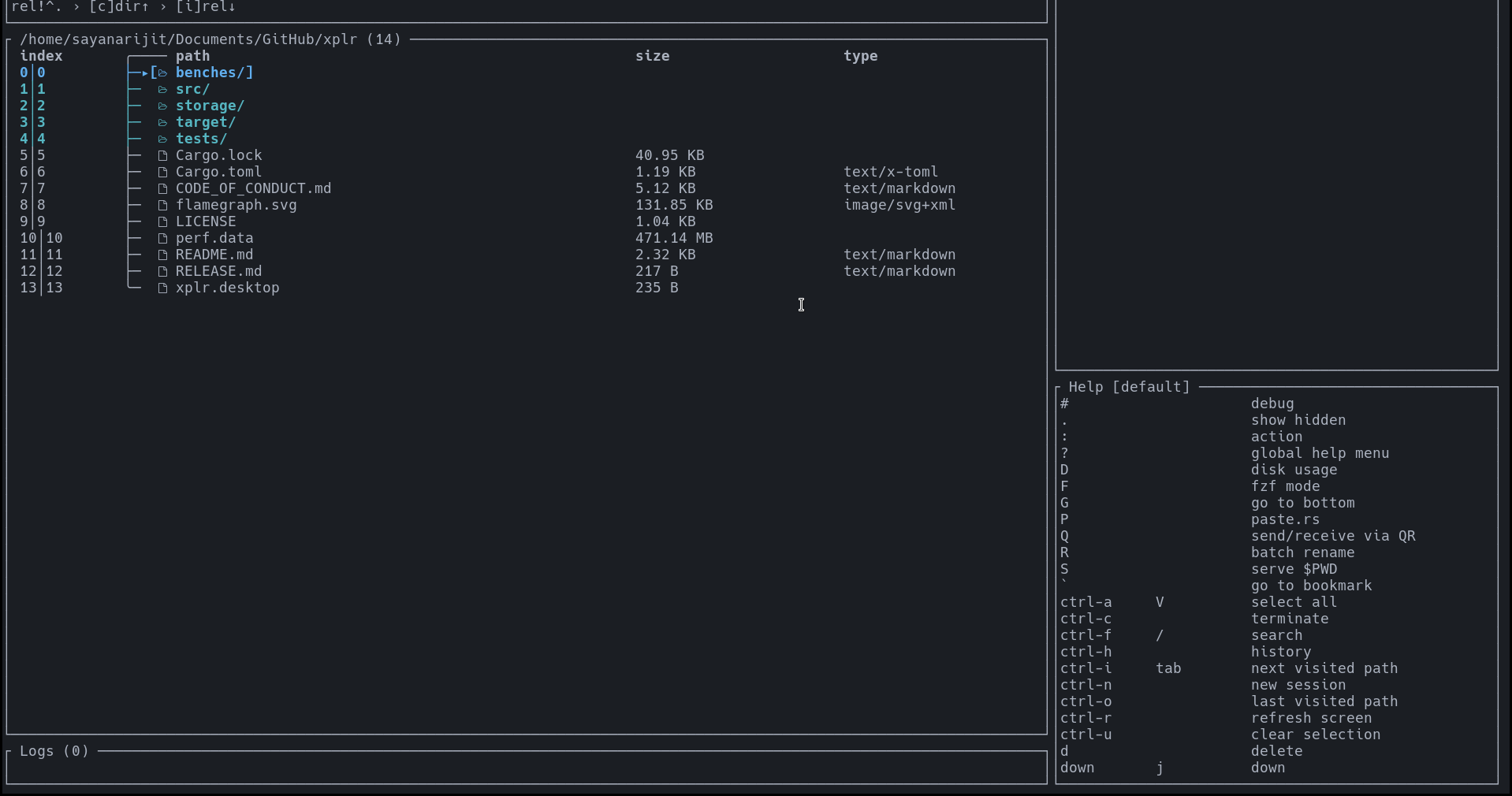The width and height of the screenshot is (1512, 796).
Task: Click the 'batch rename' help entry
Action: (1303, 552)
